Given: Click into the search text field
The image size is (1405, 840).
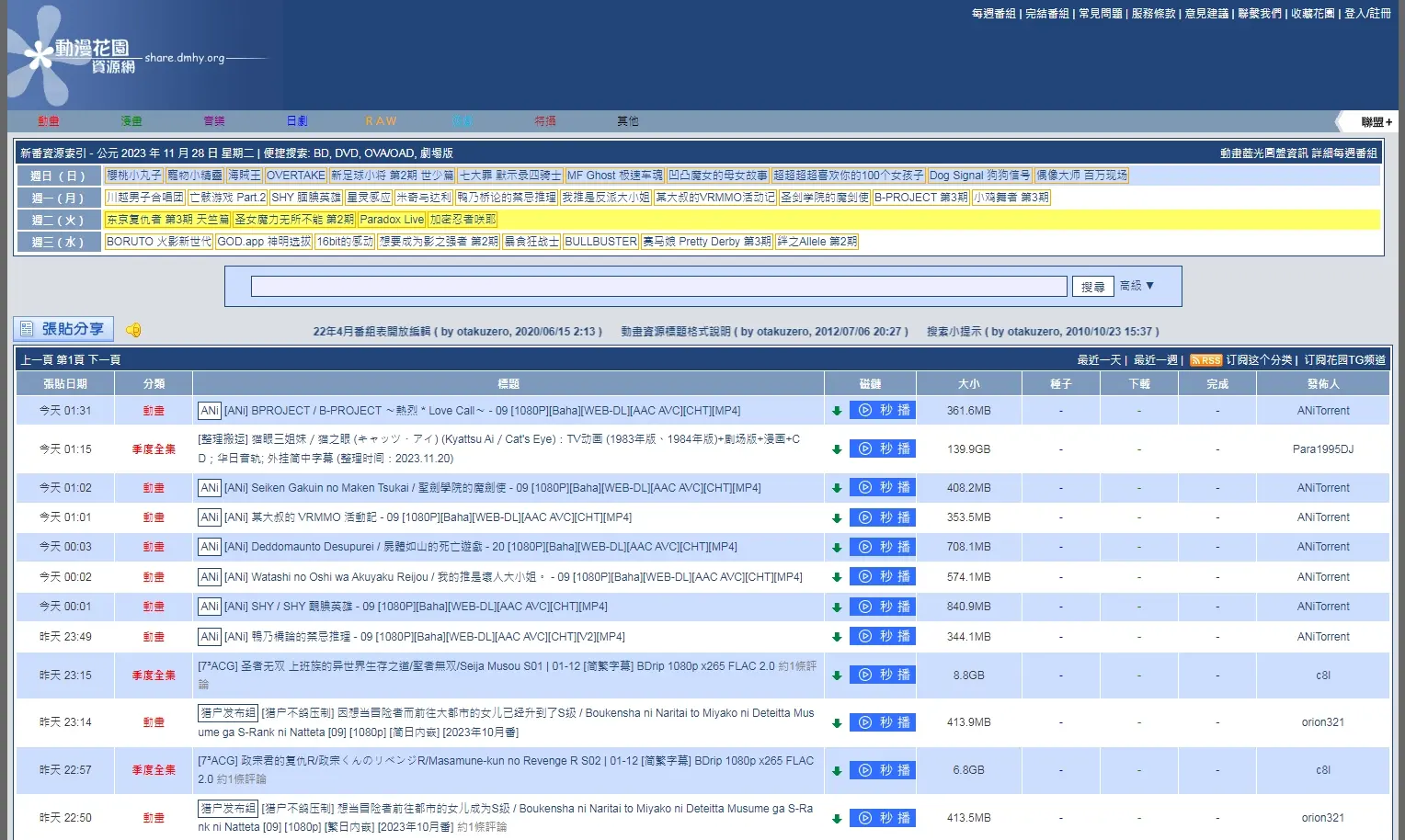Looking at the screenshot, I should click(658, 287).
